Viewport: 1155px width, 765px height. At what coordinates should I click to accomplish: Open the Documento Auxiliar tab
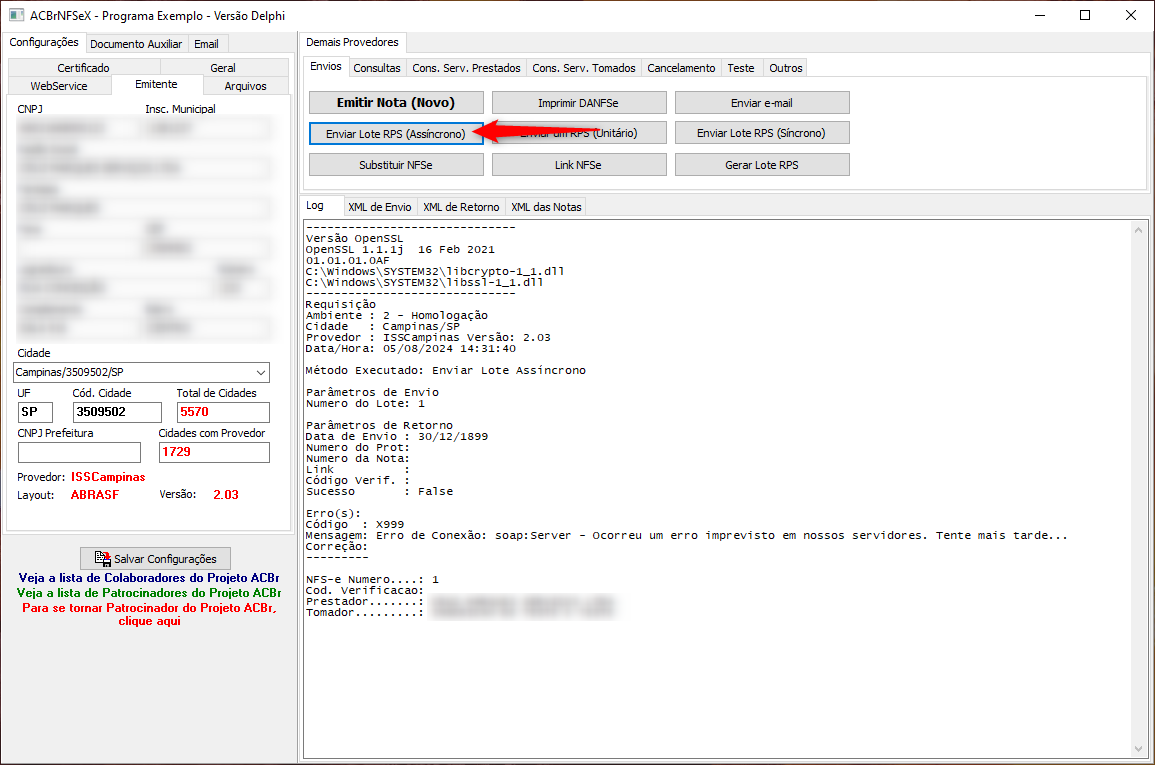tap(136, 44)
